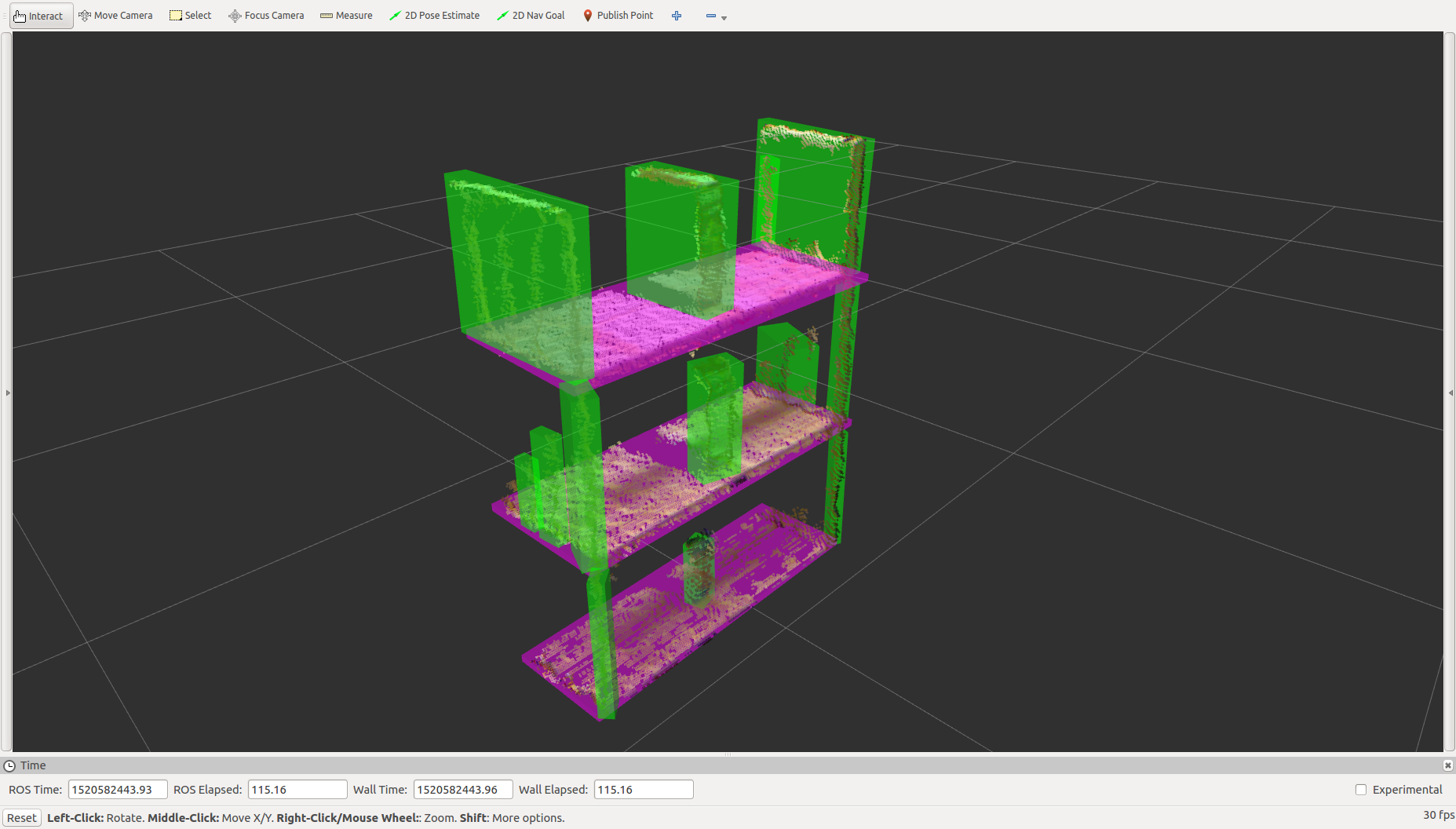
Task: Select the Interact tool
Action: [x=39, y=16]
